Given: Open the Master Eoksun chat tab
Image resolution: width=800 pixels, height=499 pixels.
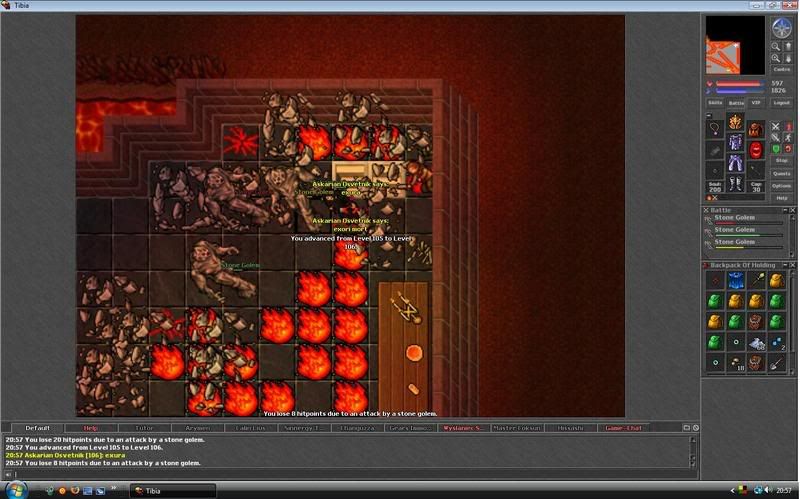Looking at the screenshot, I should (x=517, y=428).
